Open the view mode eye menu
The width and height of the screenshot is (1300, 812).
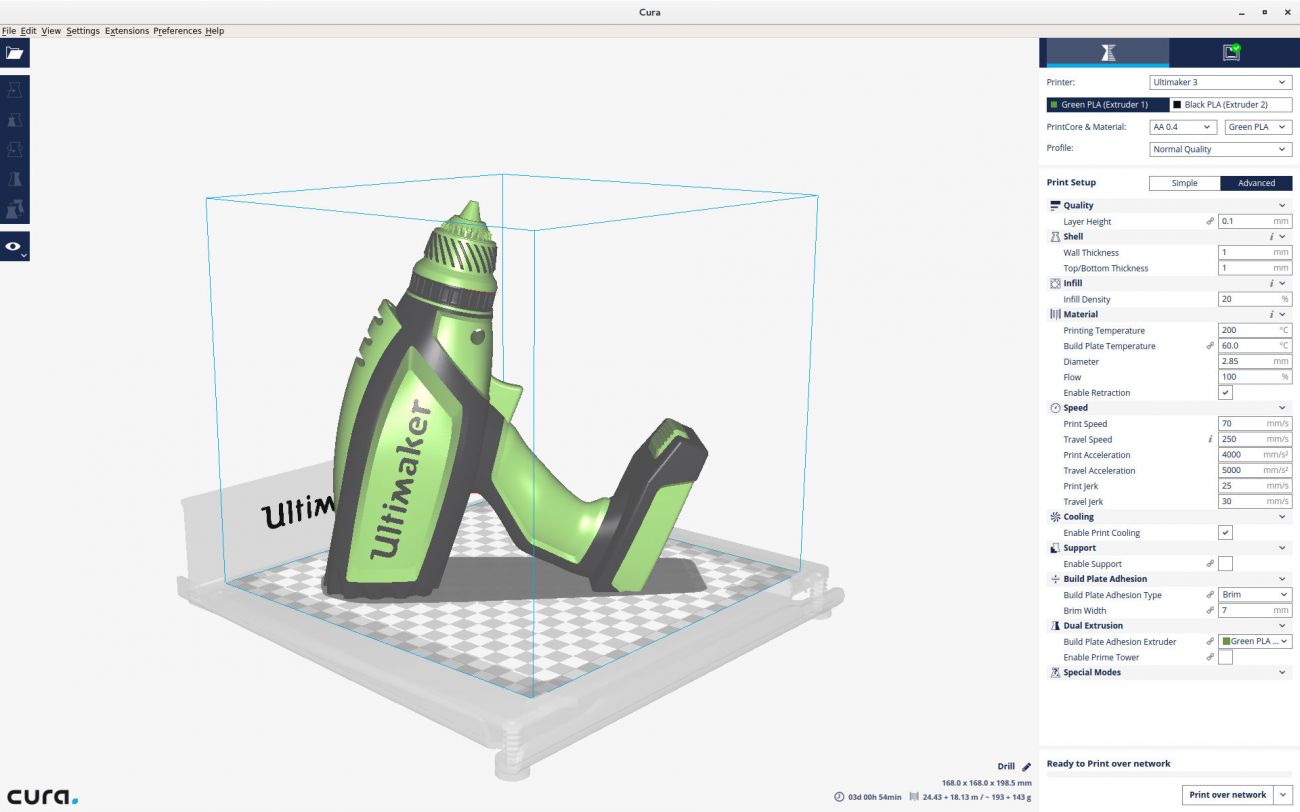point(14,246)
